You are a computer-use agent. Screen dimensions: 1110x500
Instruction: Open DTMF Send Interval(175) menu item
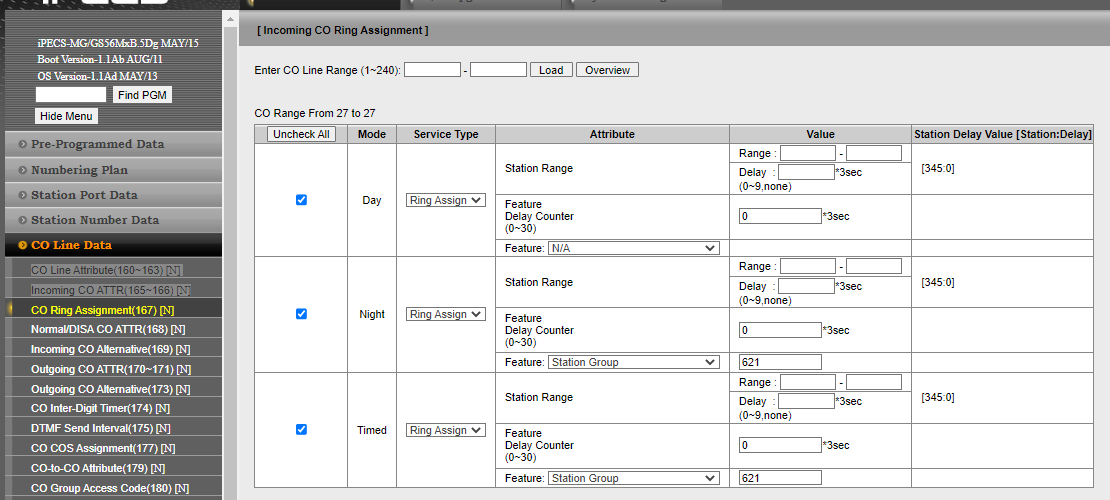point(100,428)
